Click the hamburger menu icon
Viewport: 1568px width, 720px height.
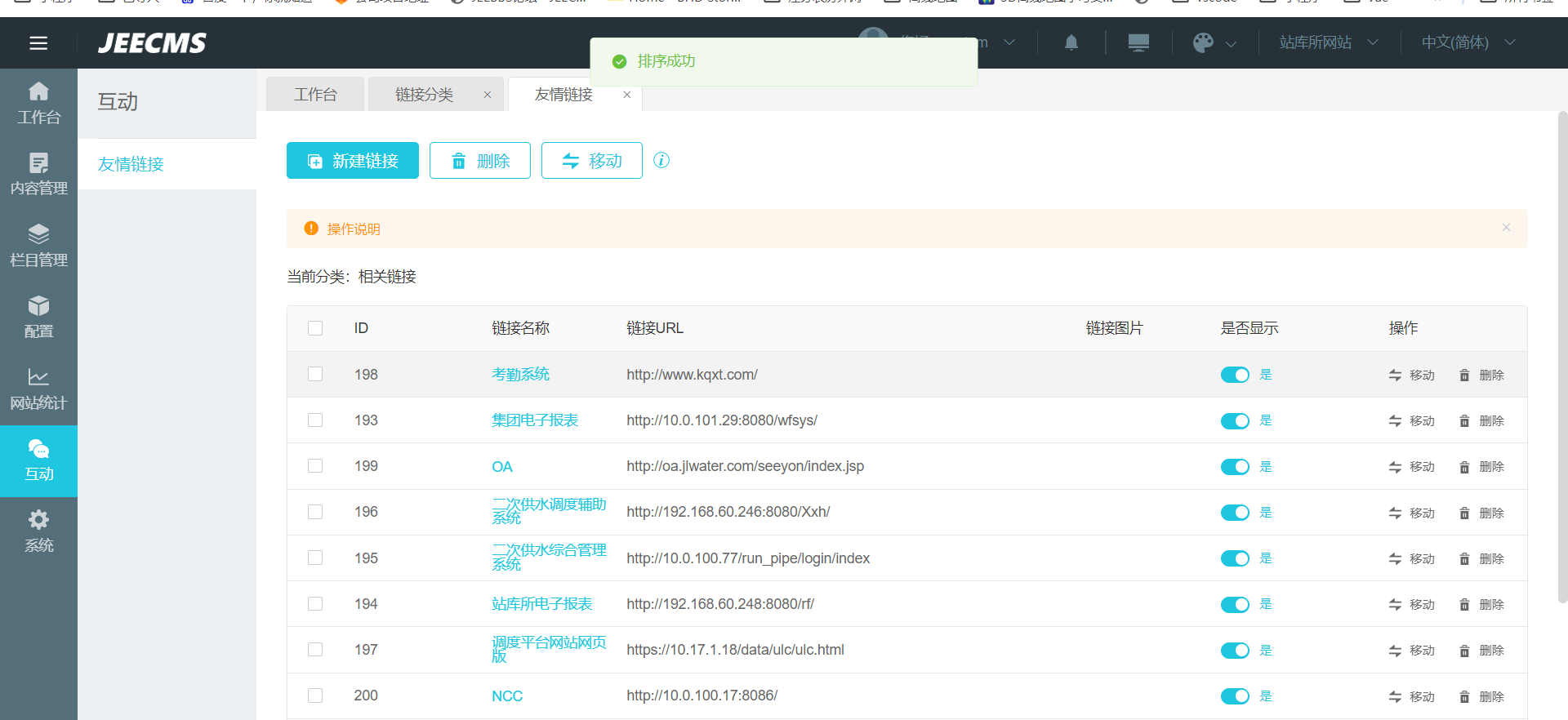pyautogui.click(x=38, y=43)
